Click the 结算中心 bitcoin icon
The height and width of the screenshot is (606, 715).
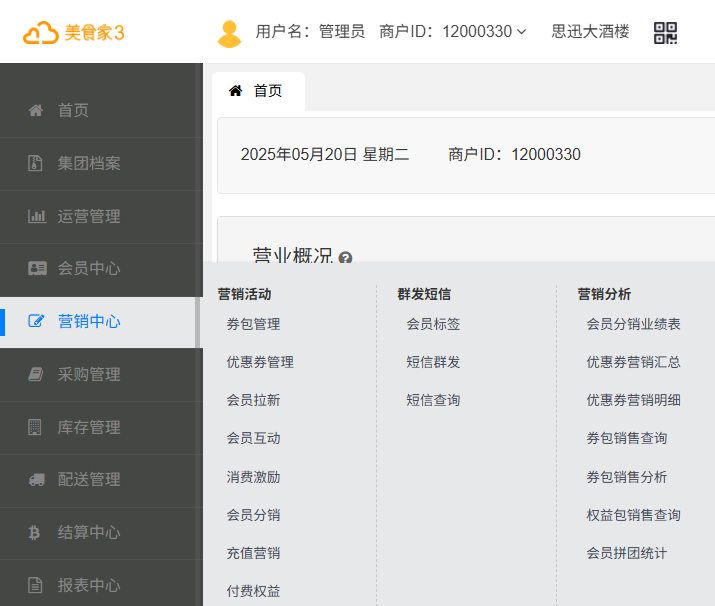[36, 533]
